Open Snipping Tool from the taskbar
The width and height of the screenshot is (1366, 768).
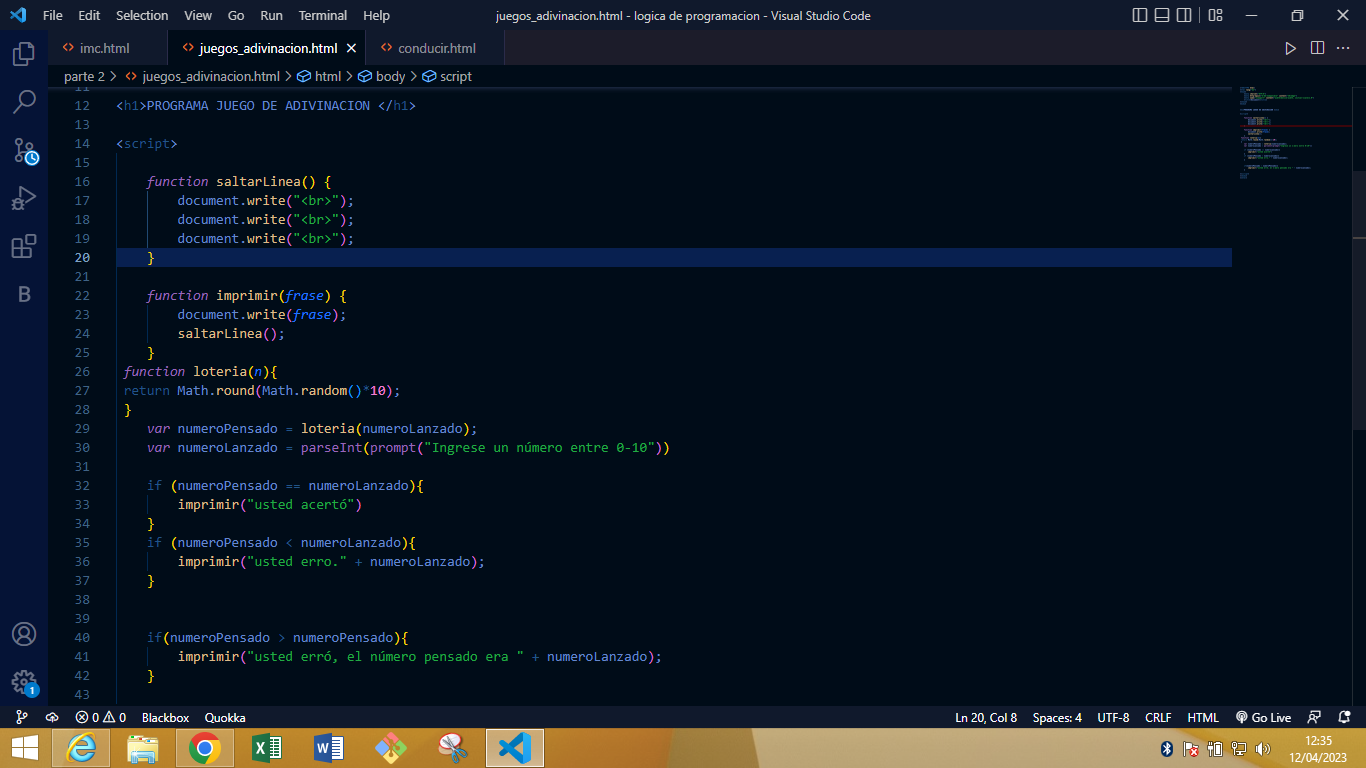point(453,748)
